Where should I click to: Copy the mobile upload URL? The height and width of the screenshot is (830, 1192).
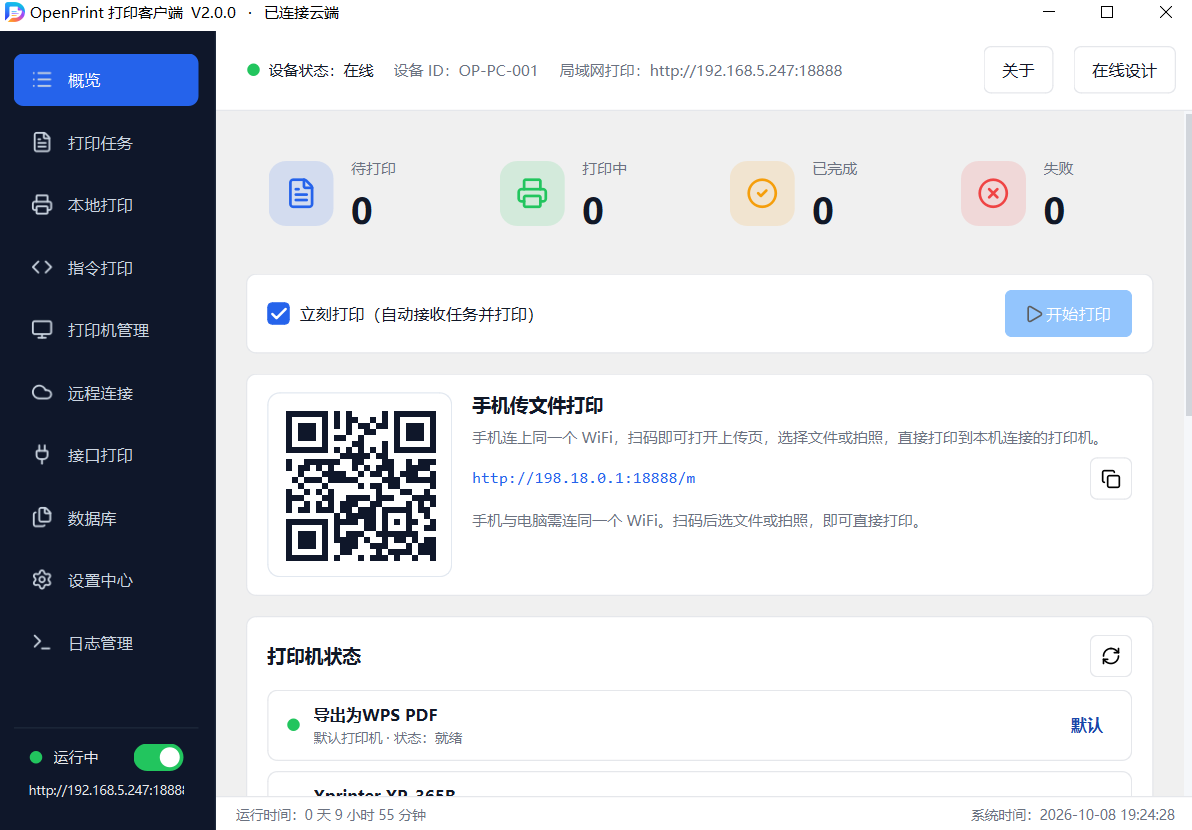coord(1111,479)
